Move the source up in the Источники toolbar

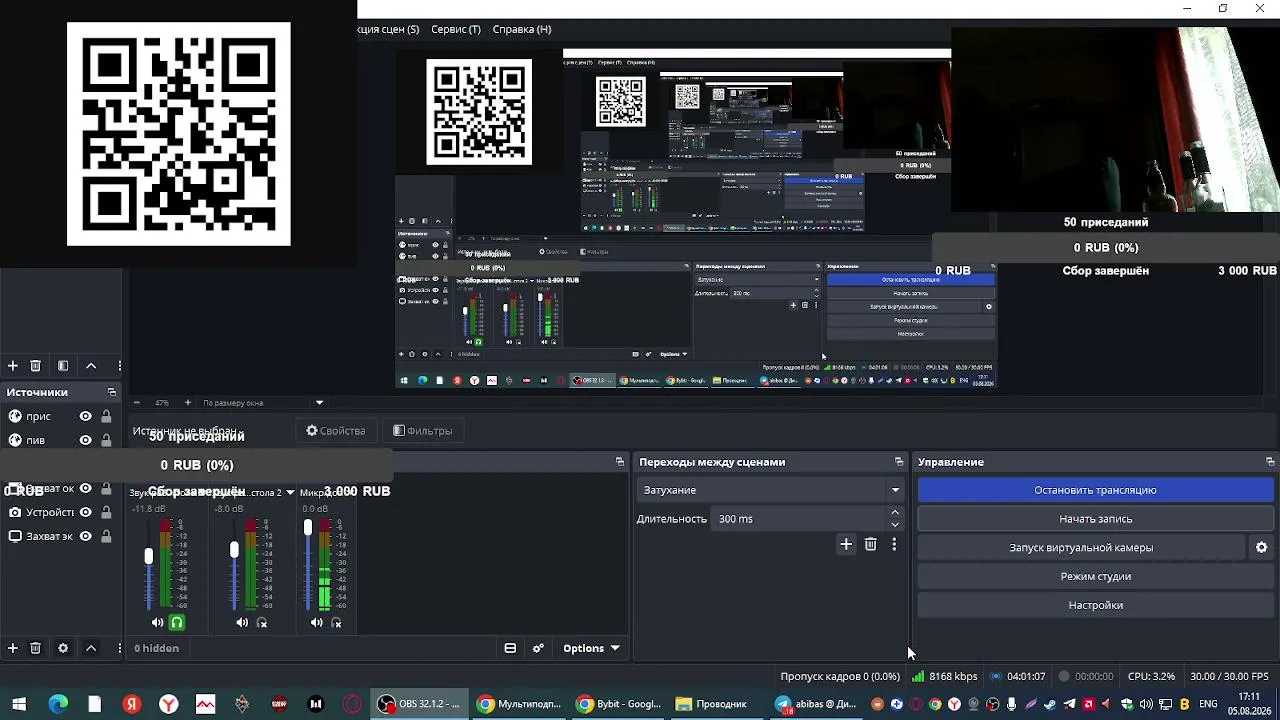coord(91,648)
